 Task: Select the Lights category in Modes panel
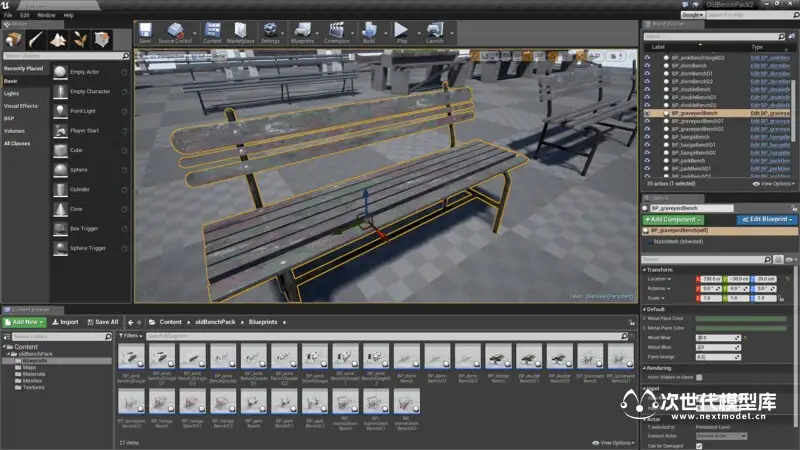tap(12, 92)
